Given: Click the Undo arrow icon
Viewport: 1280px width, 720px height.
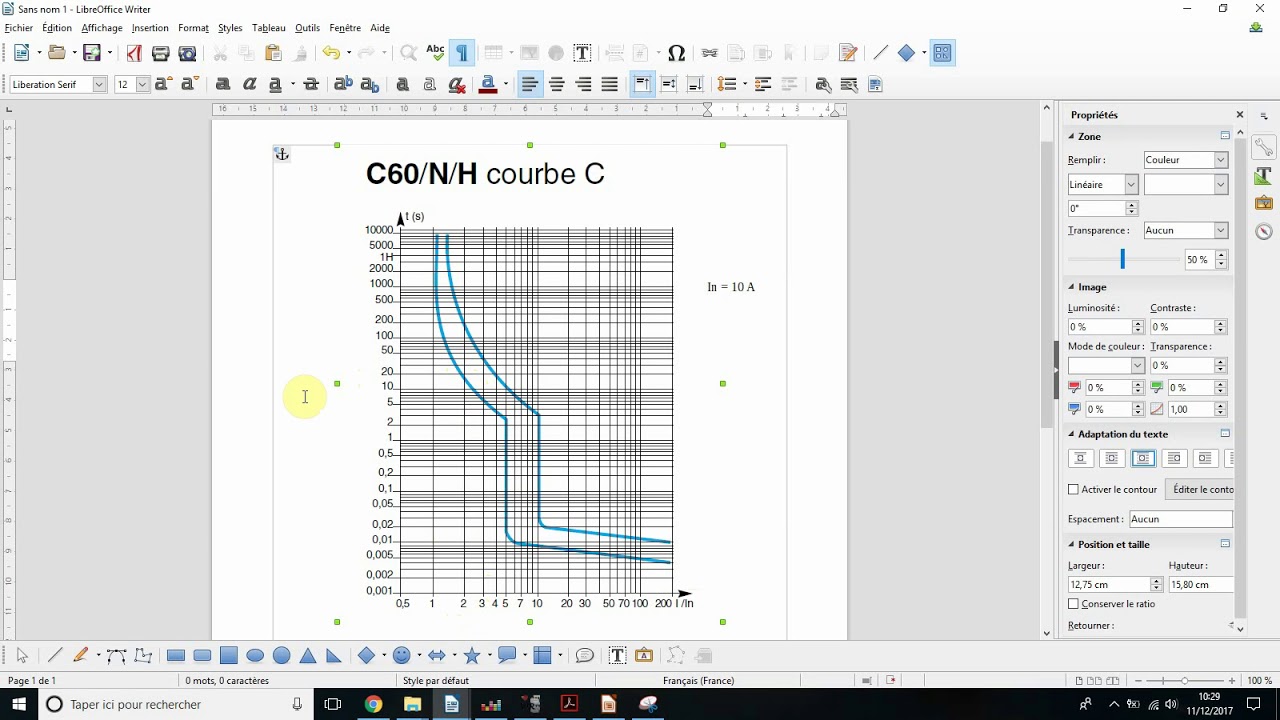Looking at the screenshot, I should pos(330,53).
